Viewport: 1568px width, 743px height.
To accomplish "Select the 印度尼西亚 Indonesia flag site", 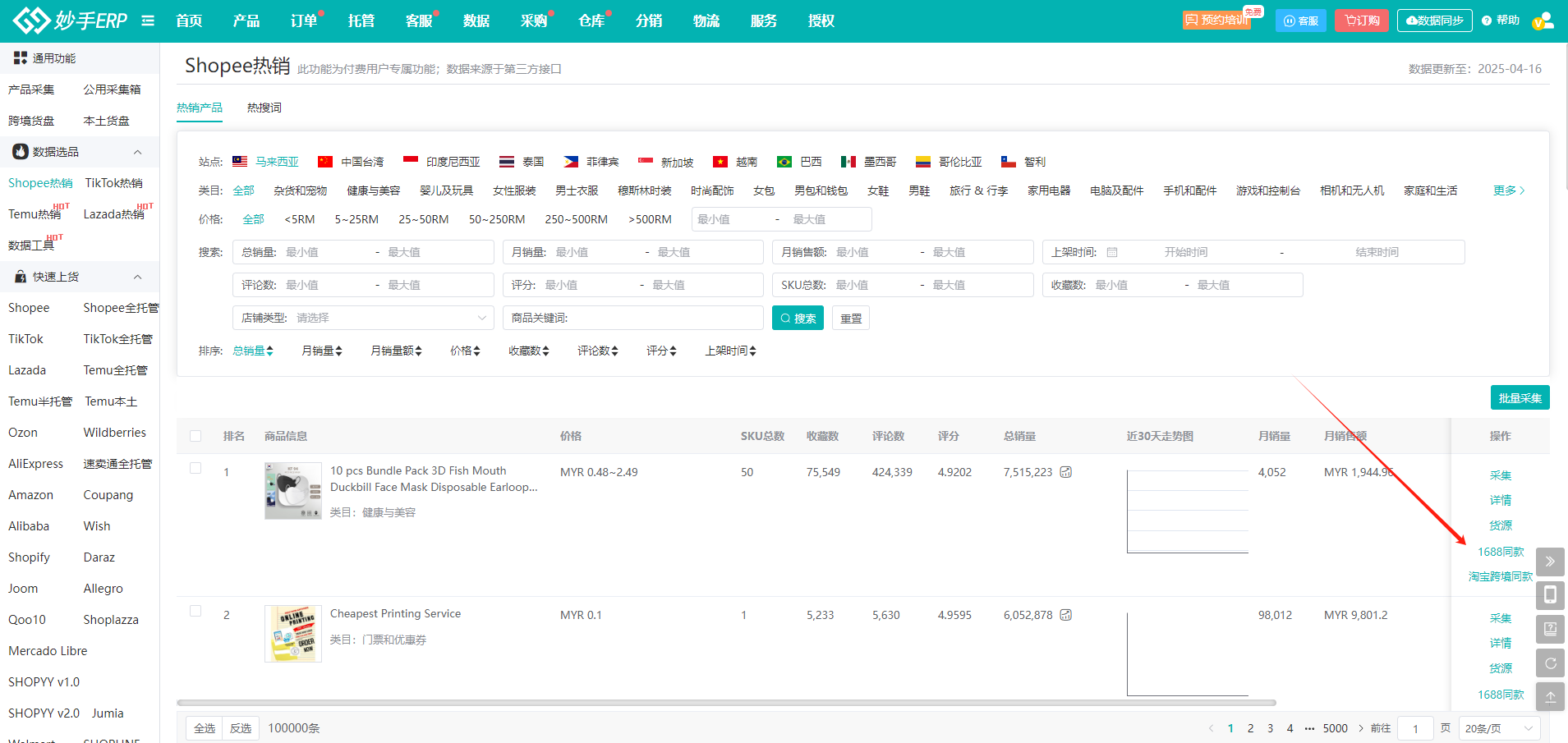I will coord(411,162).
